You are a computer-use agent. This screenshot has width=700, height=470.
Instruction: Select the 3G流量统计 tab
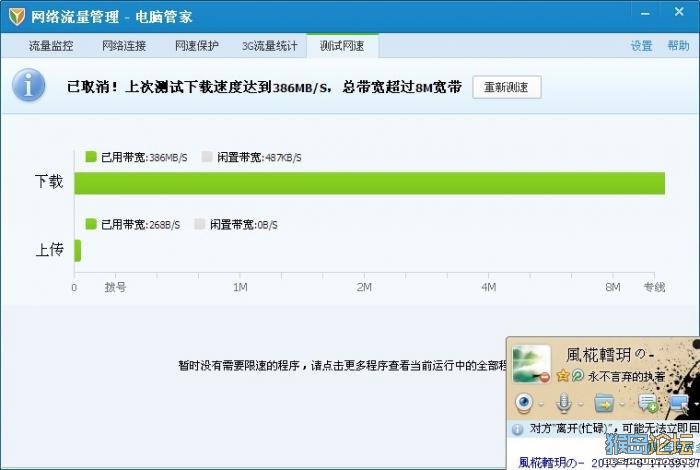[270, 46]
